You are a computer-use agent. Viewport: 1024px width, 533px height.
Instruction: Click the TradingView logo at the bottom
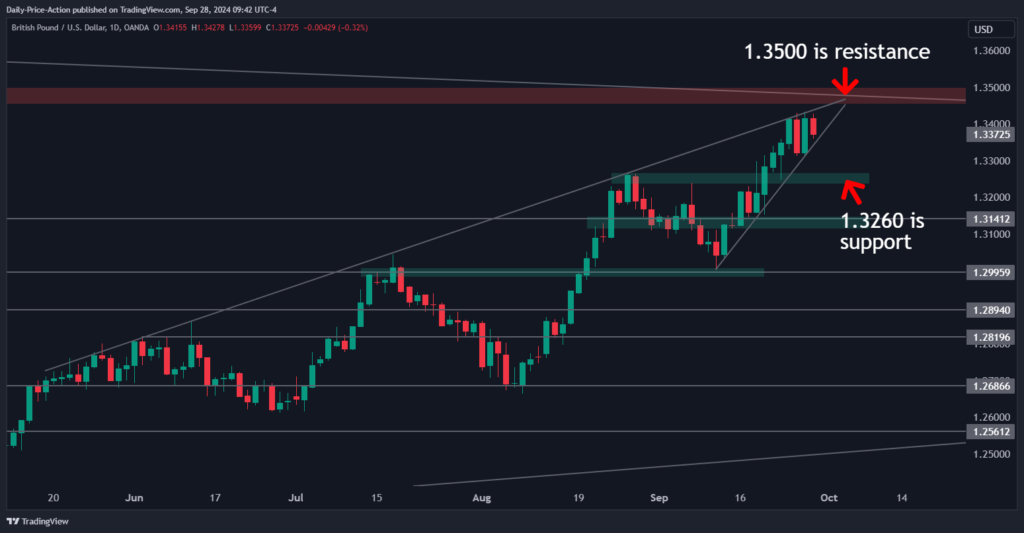[x=37, y=521]
